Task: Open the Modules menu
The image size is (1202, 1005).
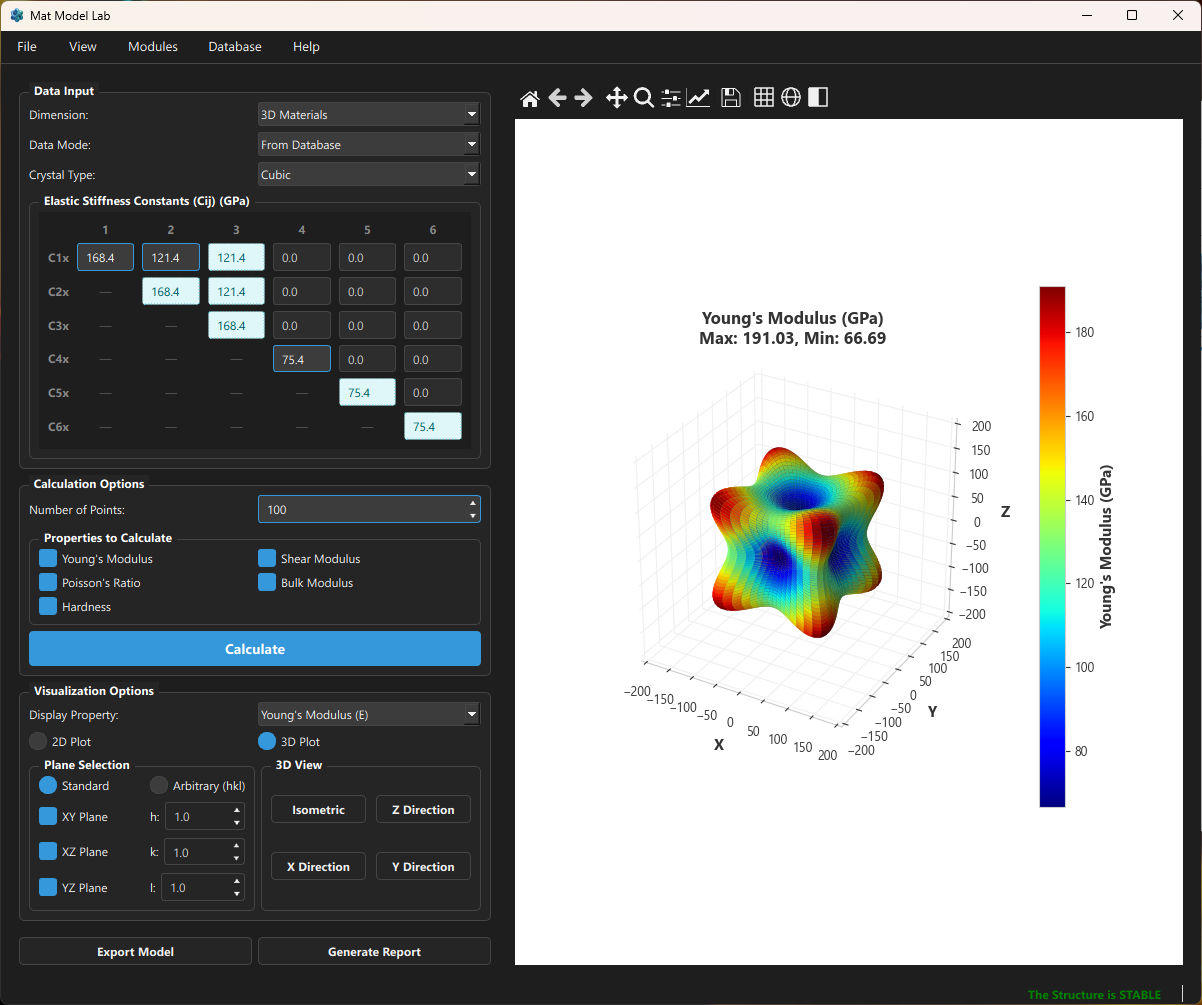Action: [153, 47]
